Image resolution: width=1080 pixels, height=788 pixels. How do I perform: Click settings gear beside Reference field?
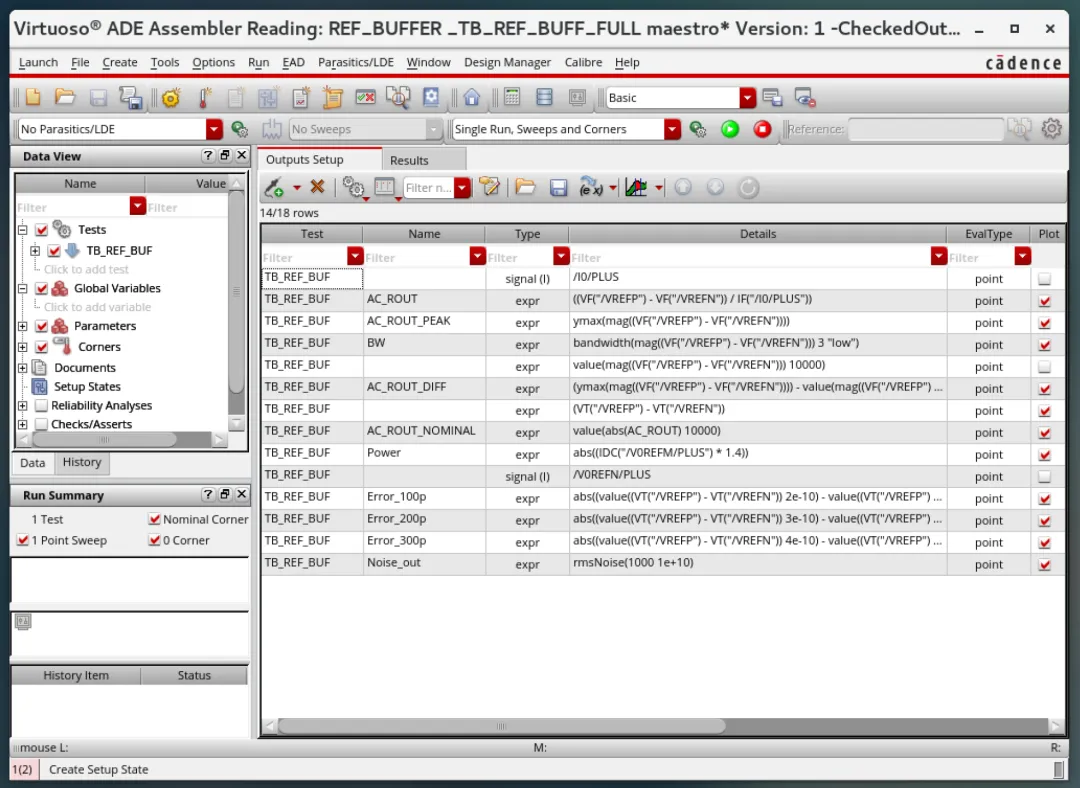pos(1051,128)
